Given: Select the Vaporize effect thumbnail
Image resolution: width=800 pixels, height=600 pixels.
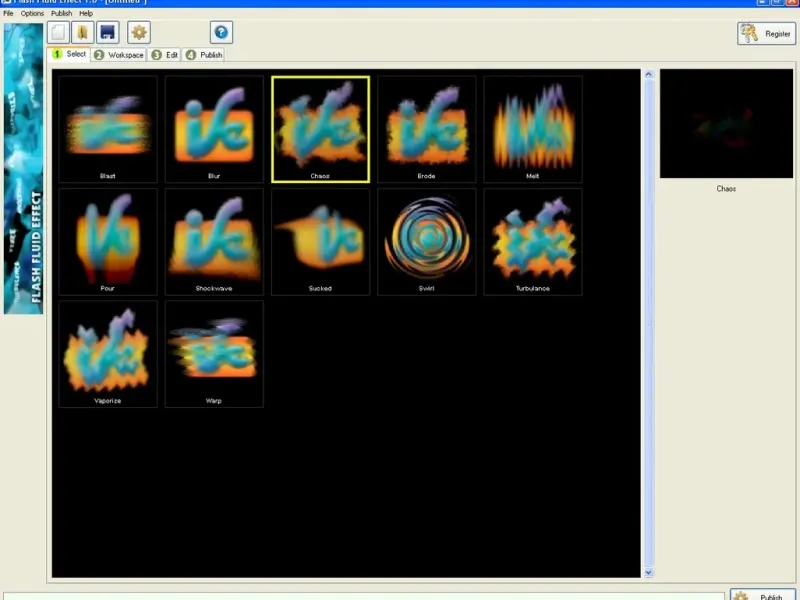Looking at the screenshot, I should pyautogui.click(x=108, y=354).
